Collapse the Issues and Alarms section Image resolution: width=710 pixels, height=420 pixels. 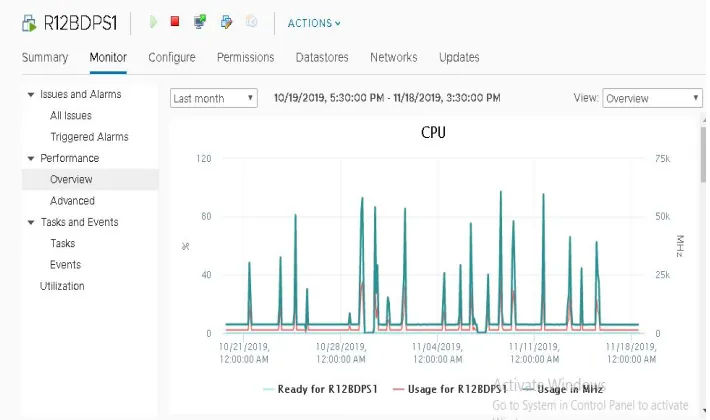pyautogui.click(x=31, y=95)
